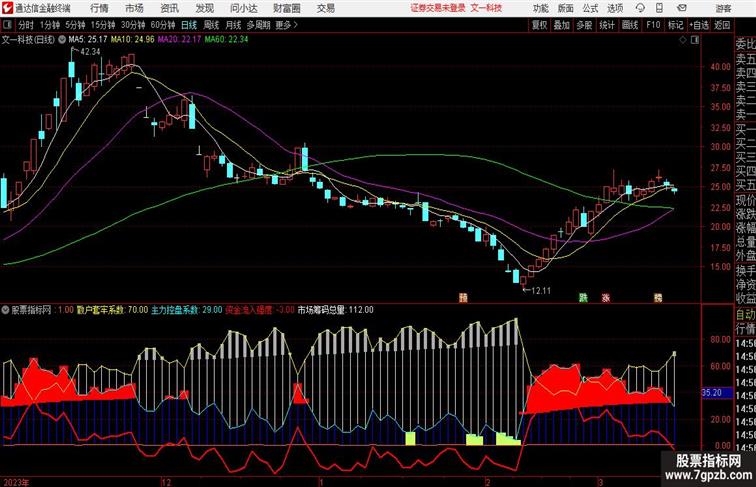Open the 交易 menu

point(326,8)
